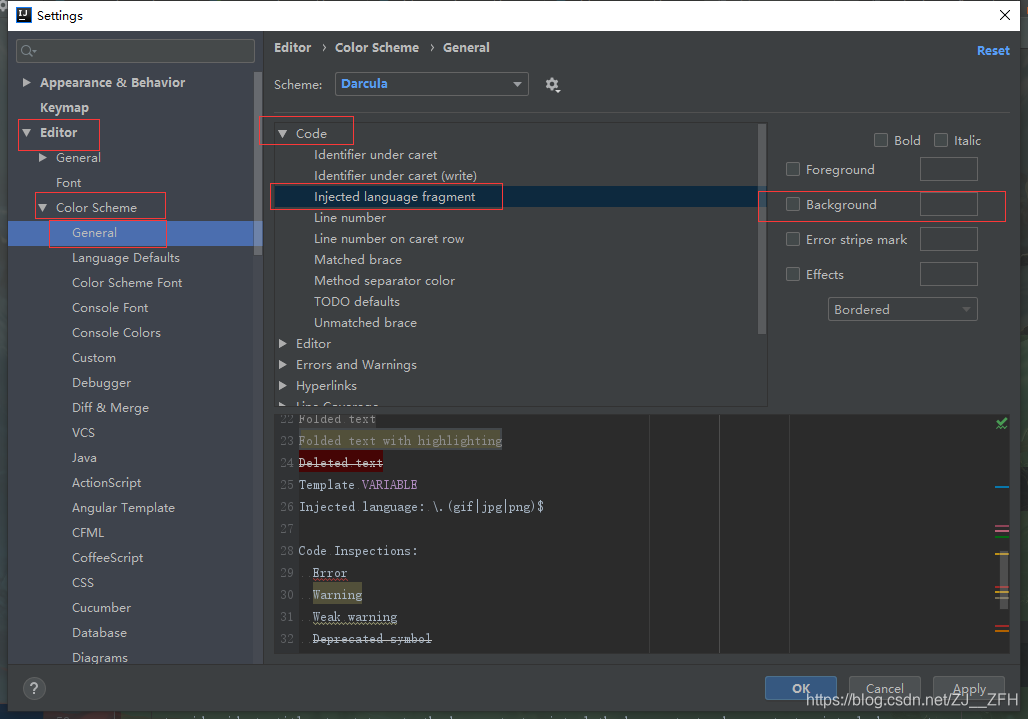Click Deleted text in the preview
1028x719 pixels.
coord(340,463)
